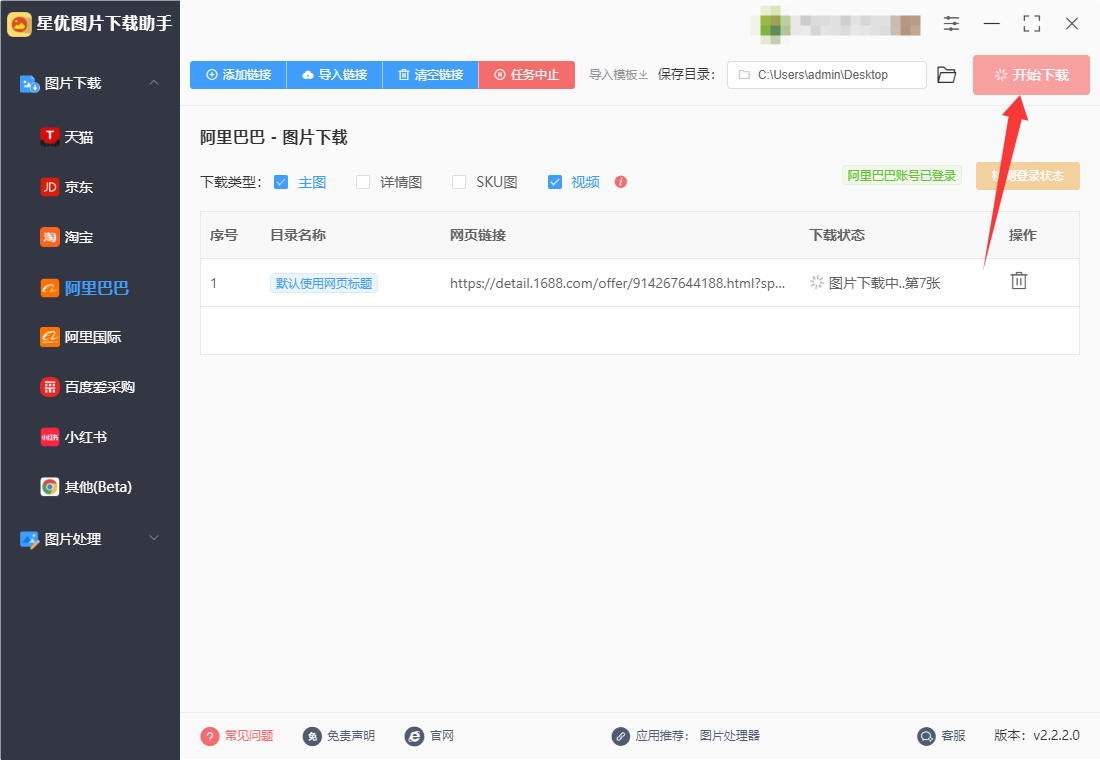Enable the SKU图 checkbox
This screenshot has width=1100, height=760.
459,182
